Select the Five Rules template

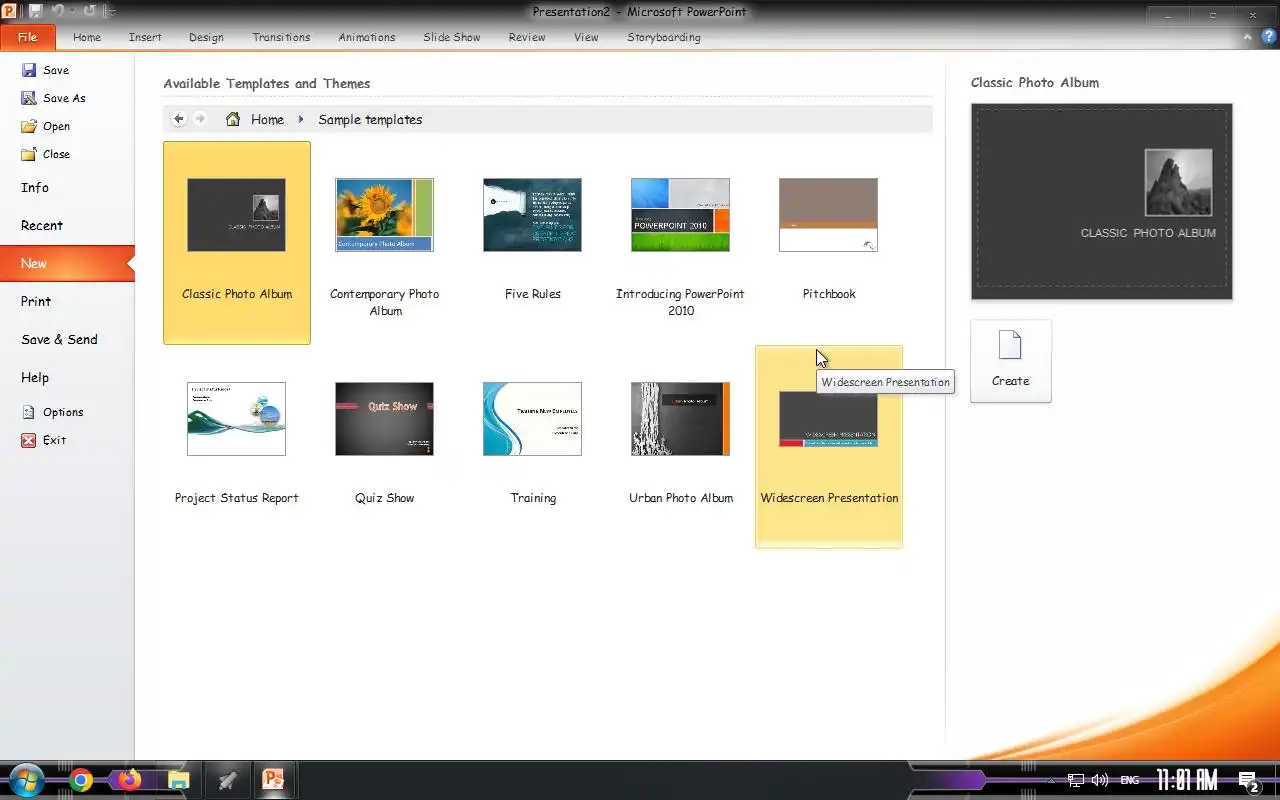click(x=533, y=243)
